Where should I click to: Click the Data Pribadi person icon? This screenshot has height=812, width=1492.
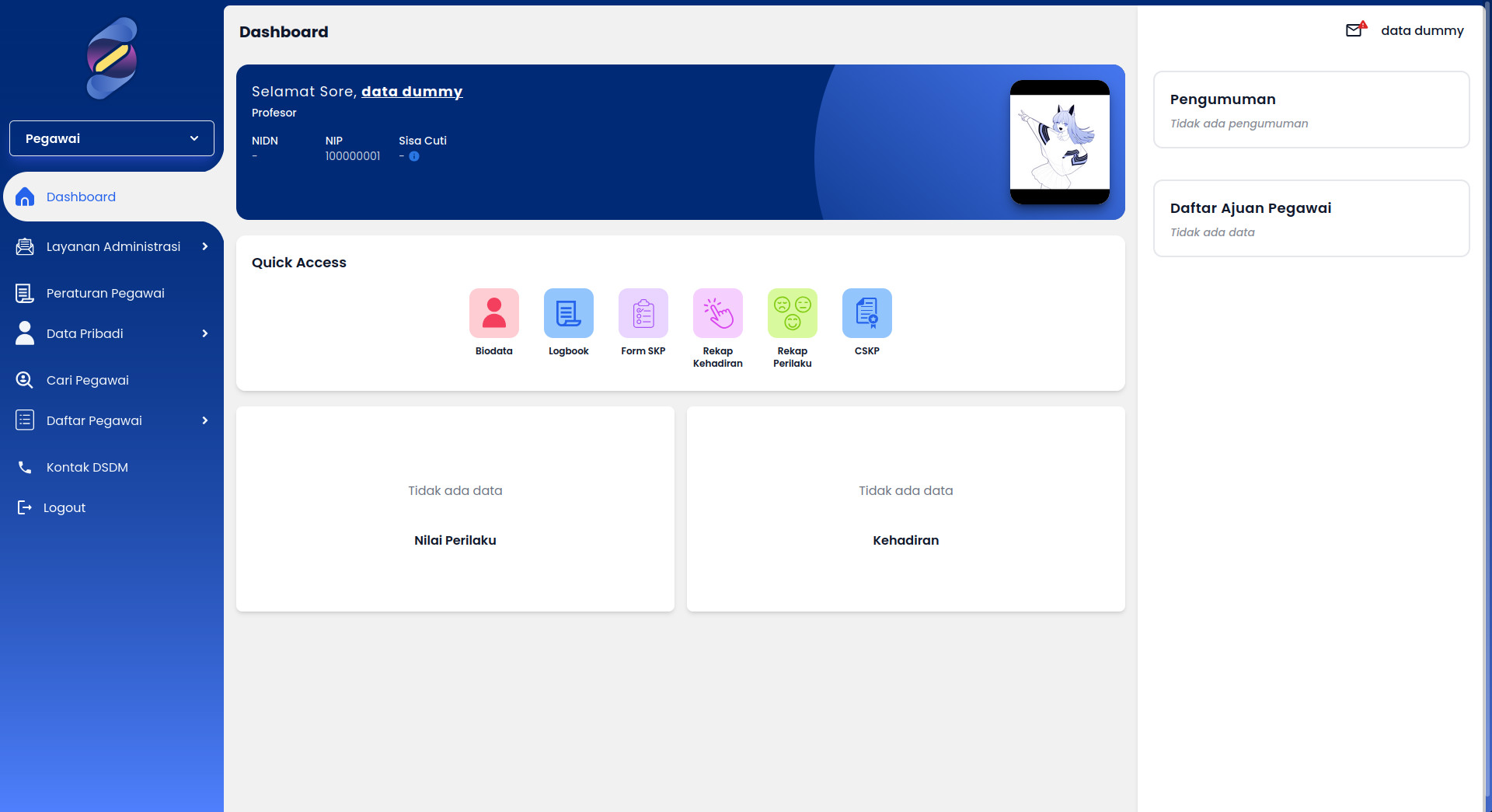pyautogui.click(x=25, y=333)
